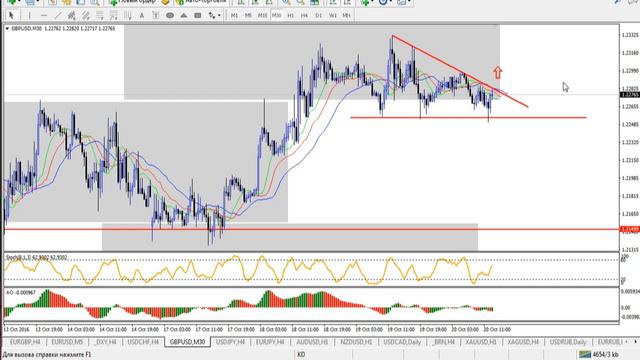Click the Indicators list plus icon
The image size is (640, 360).
[x=366, y=2]
